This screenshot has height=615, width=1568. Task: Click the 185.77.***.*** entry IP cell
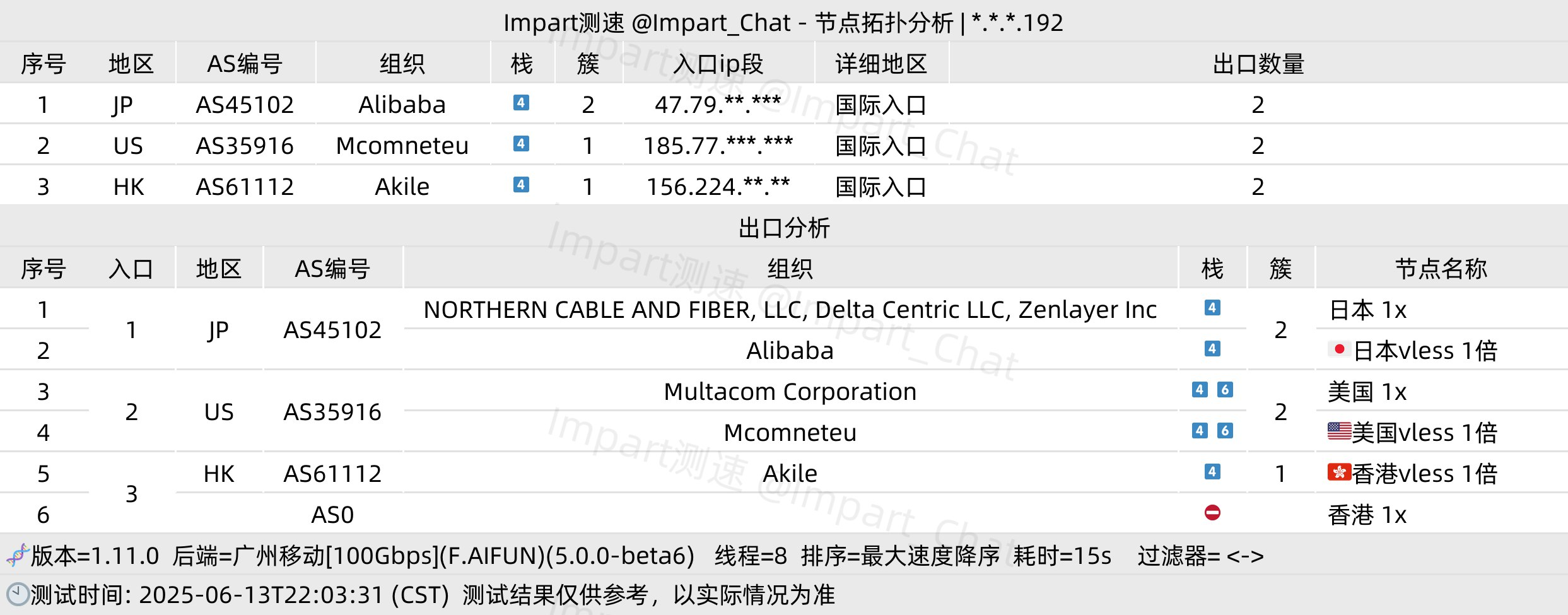[x=718, y=146]
